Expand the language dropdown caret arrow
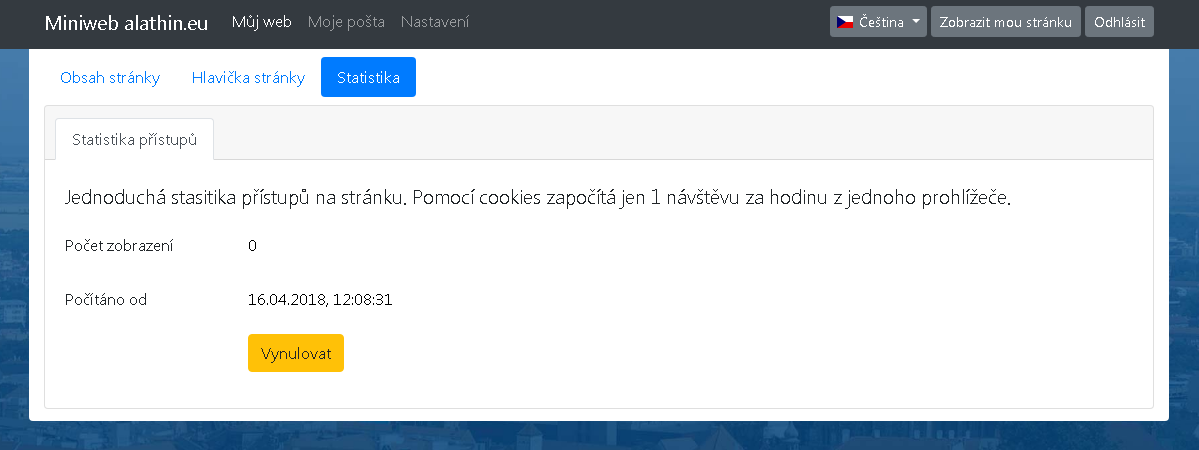 (x=917, y=22)
